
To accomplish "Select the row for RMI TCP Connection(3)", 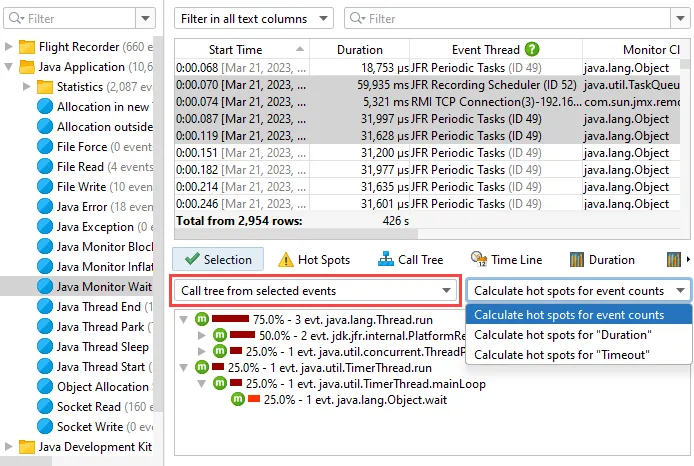I will (x=428, y=102).
